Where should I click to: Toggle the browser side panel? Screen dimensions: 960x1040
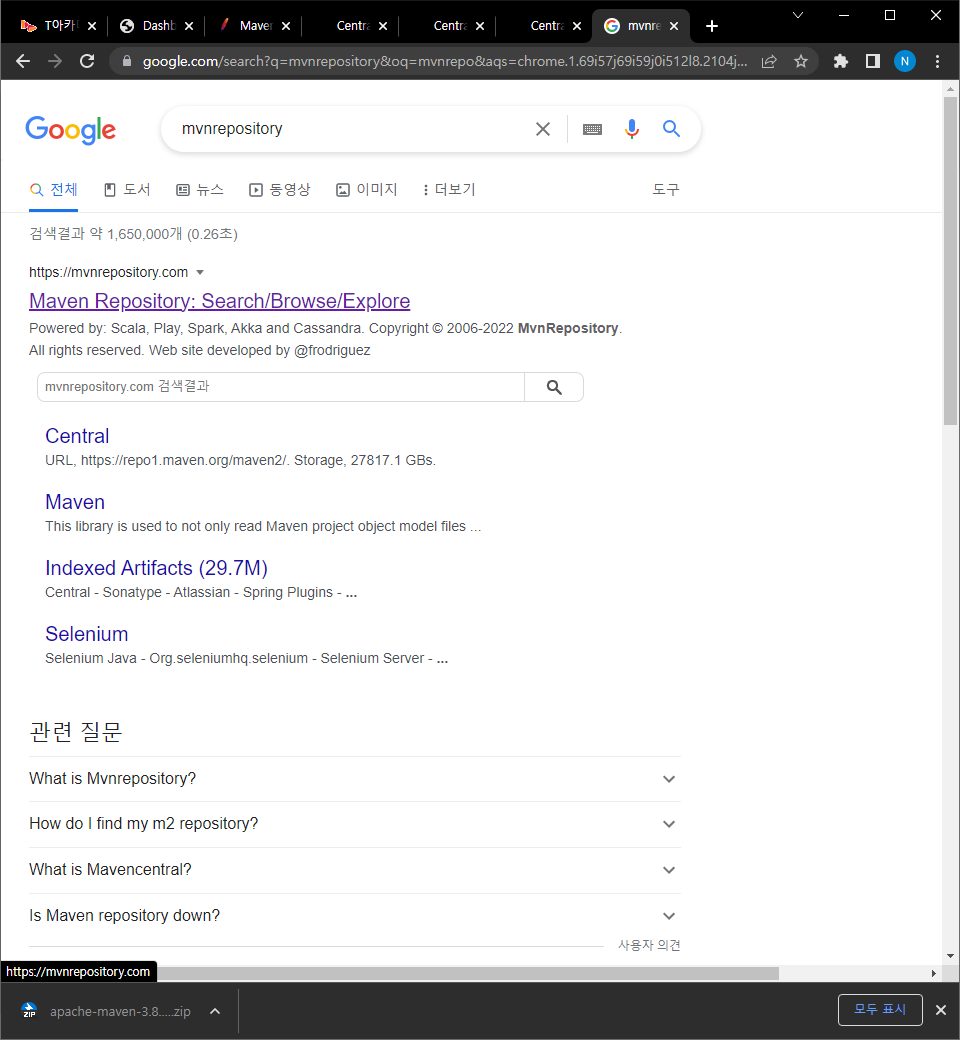click(872, 61)
